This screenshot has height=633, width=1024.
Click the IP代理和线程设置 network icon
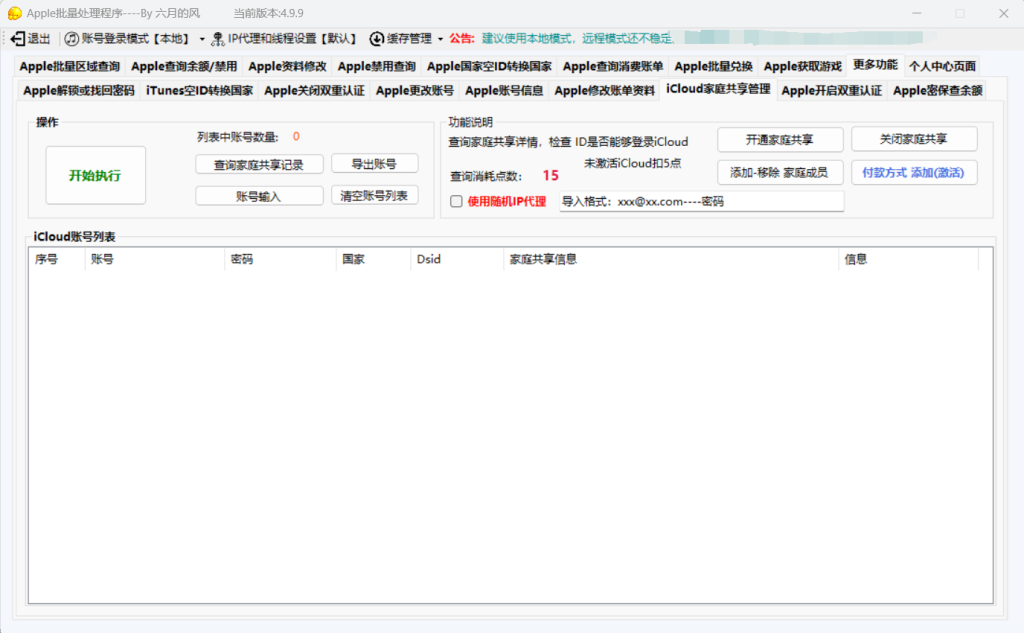217,39
